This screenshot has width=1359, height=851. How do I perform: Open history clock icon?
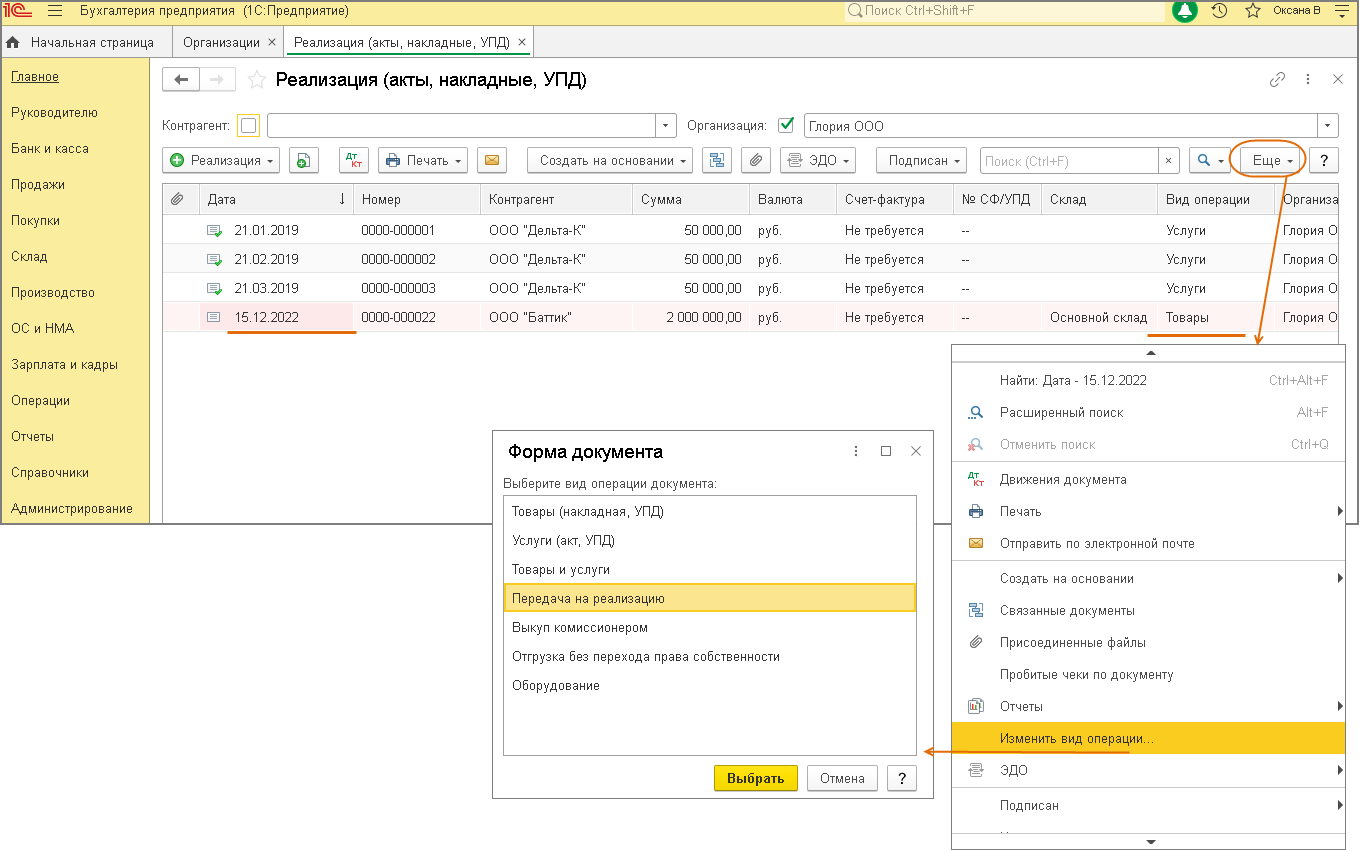click(x=1219, y=11)
